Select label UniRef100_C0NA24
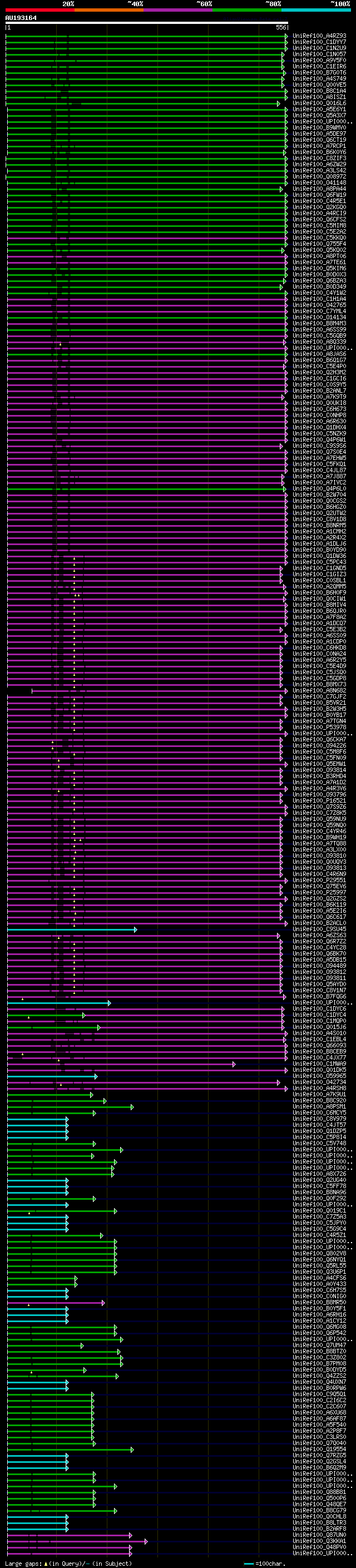 (x=319, y=654)
